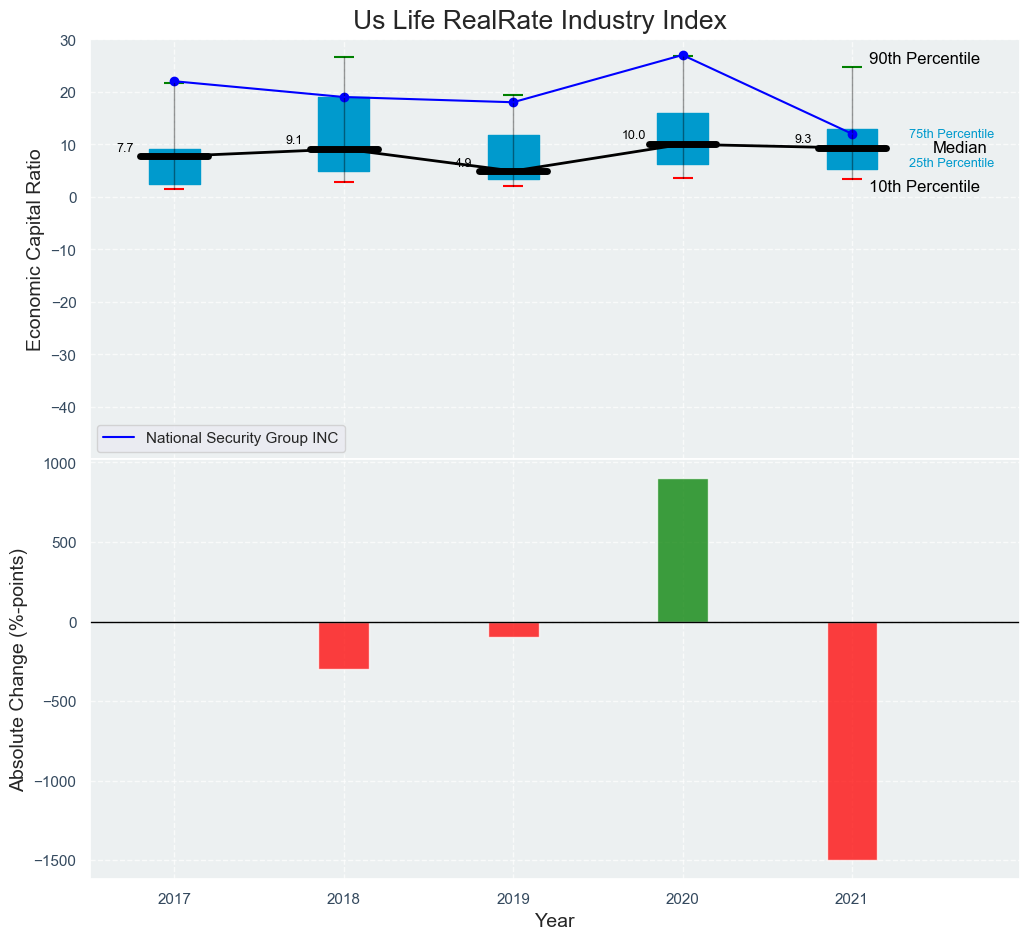Click the red 2021 change bar
The image size is (1029, 940).
tap(852, 740)
